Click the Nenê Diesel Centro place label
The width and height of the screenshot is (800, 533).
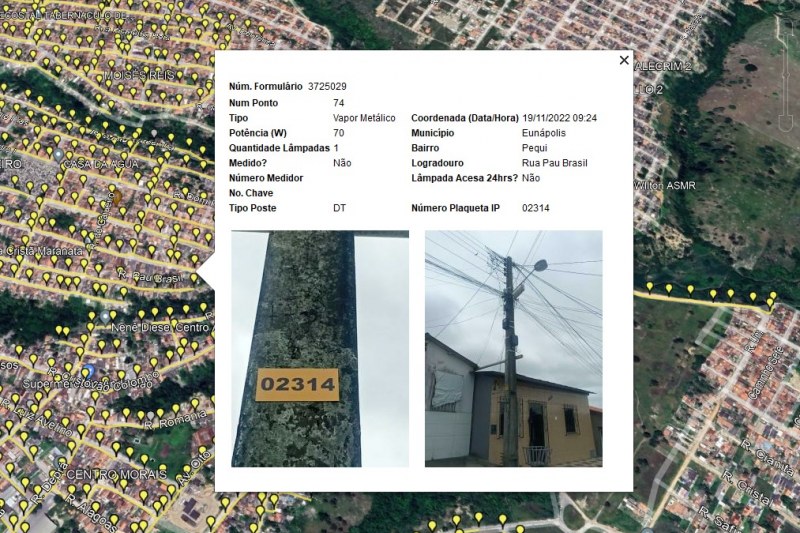pos(160,328)
